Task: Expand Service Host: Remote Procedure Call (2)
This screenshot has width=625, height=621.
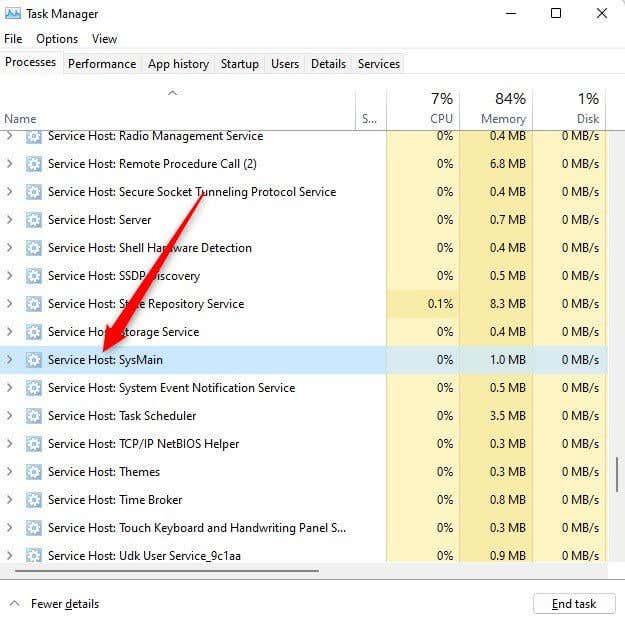Action: pyautogui.click(x=10, y=164)
